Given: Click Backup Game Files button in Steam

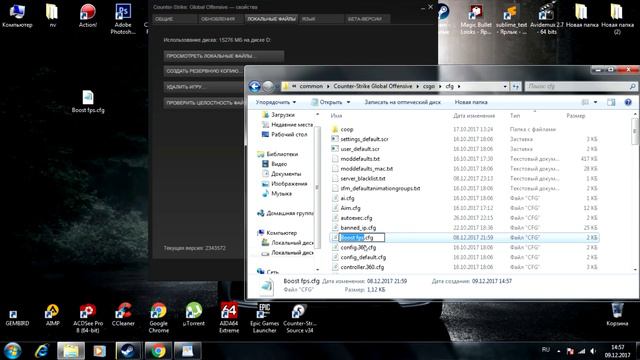Looking at the screenshot, I should point(204,71).
